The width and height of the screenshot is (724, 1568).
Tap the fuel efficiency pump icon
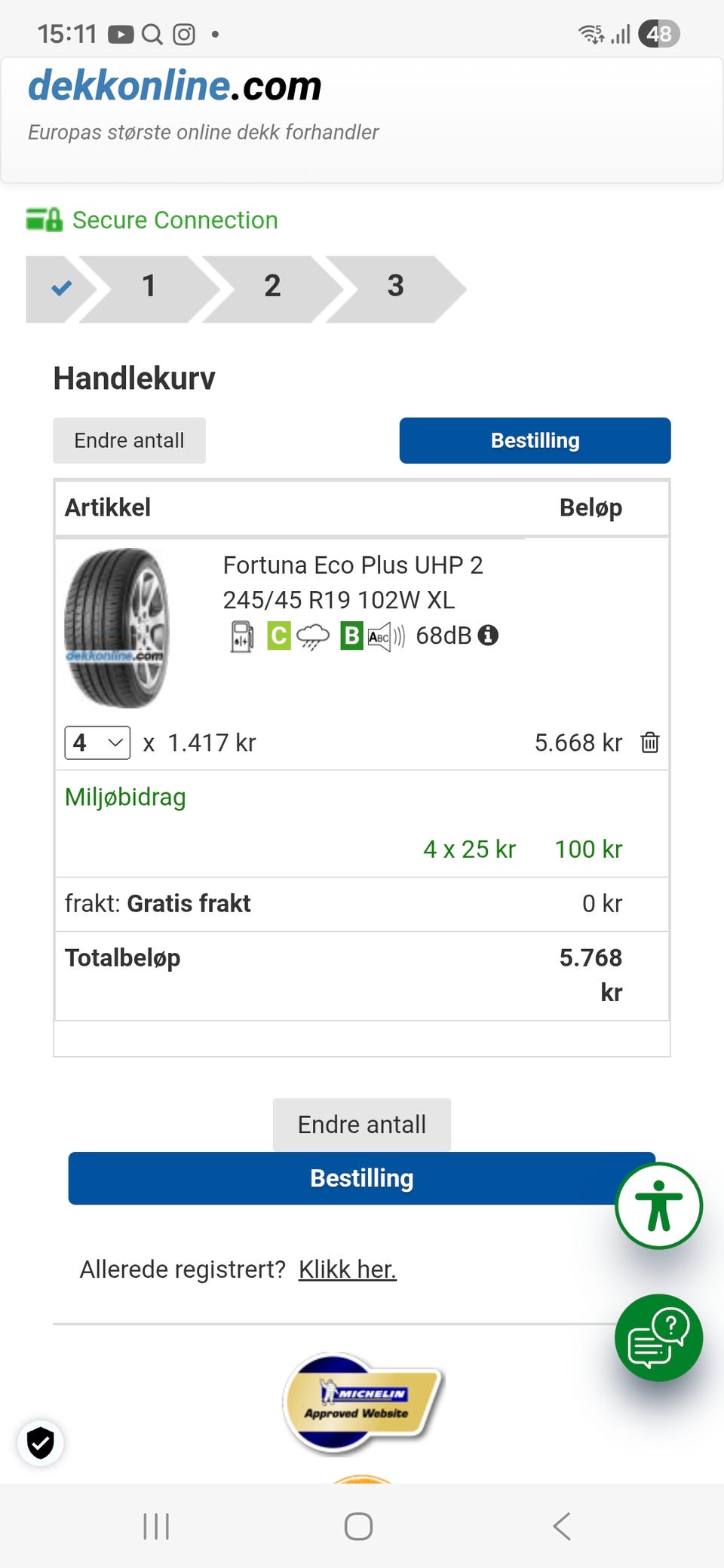coord(241,636)
